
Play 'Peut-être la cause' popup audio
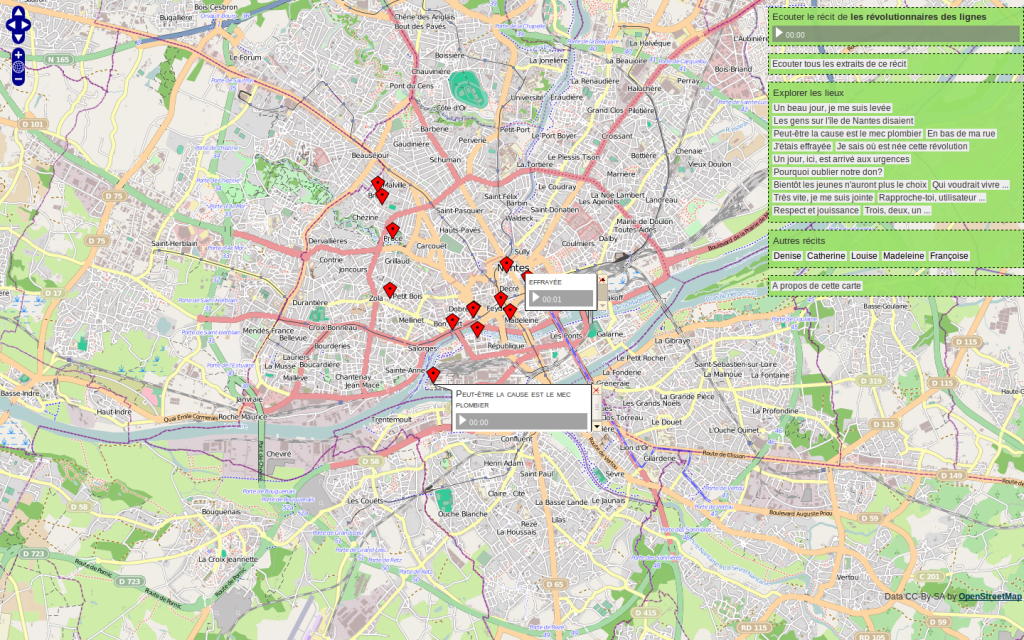click(x=462, y=422)
